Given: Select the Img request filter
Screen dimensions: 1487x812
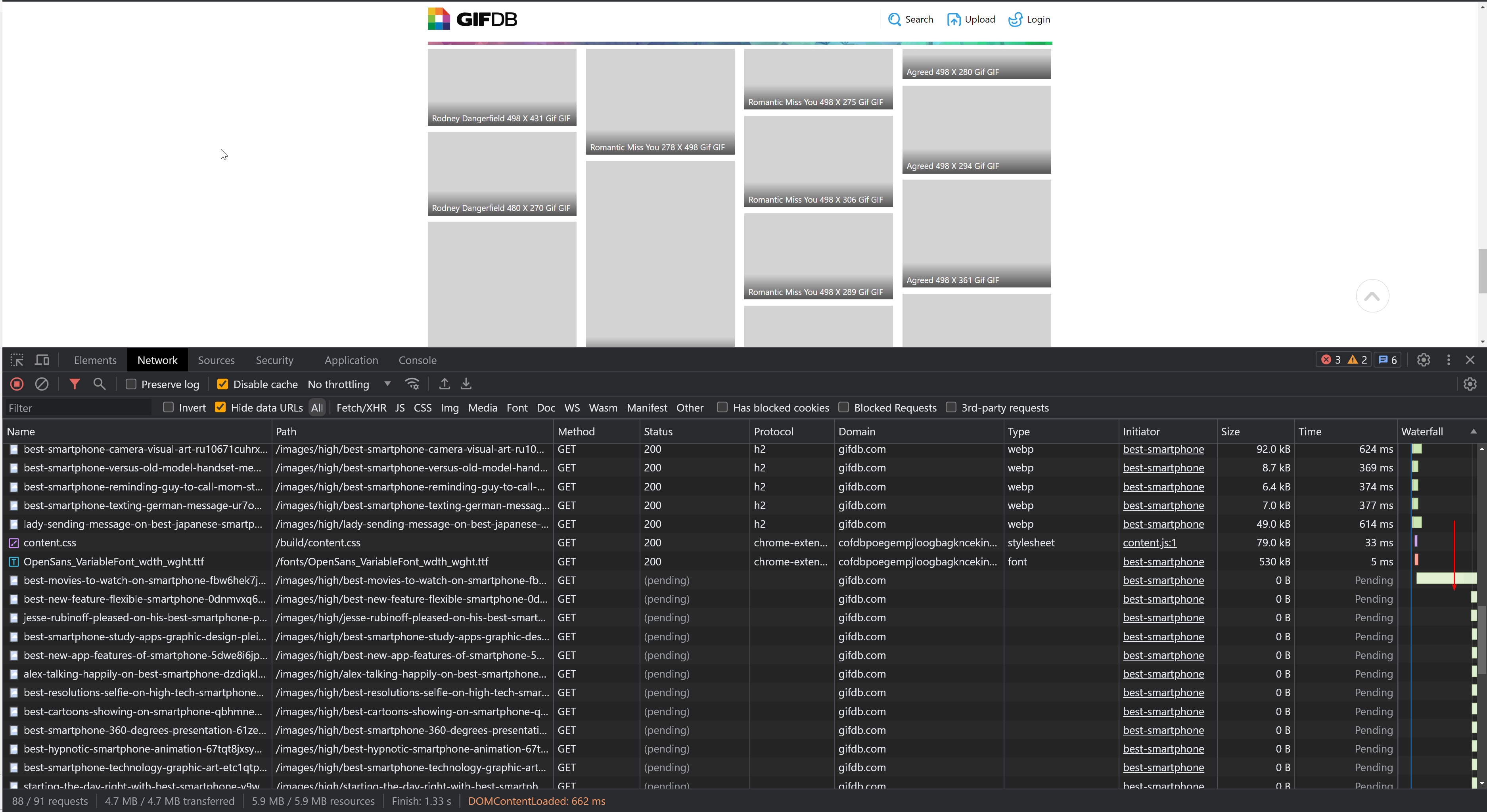Looking at the screenshot, I should point(450,408).
